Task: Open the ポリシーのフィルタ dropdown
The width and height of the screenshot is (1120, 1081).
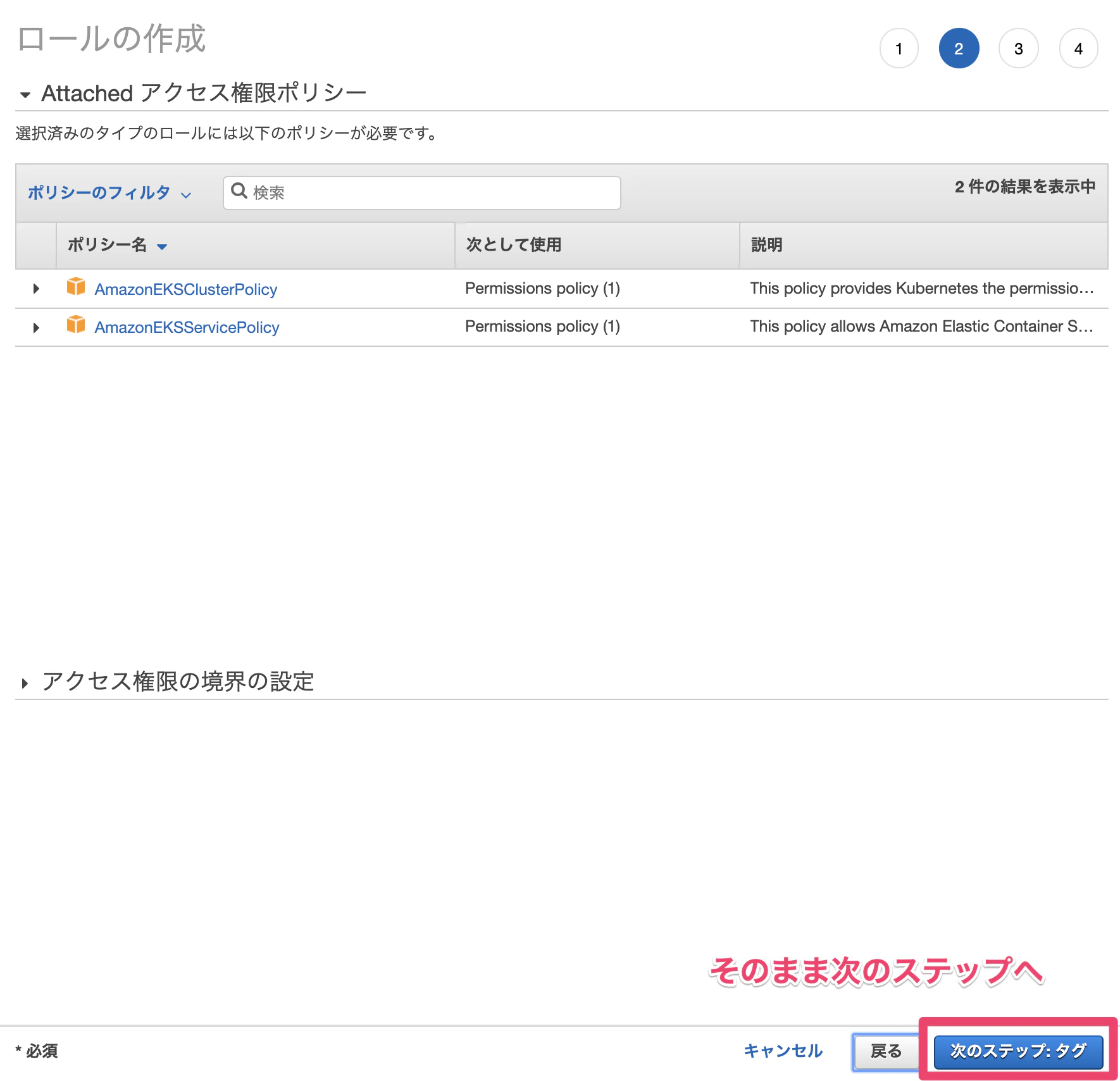Action: [109, 193]
